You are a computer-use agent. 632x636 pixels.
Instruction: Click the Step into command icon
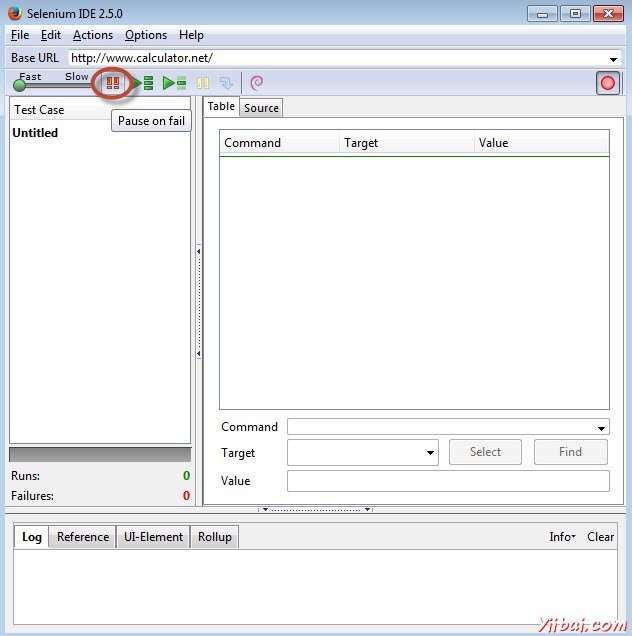pos(226,83)
